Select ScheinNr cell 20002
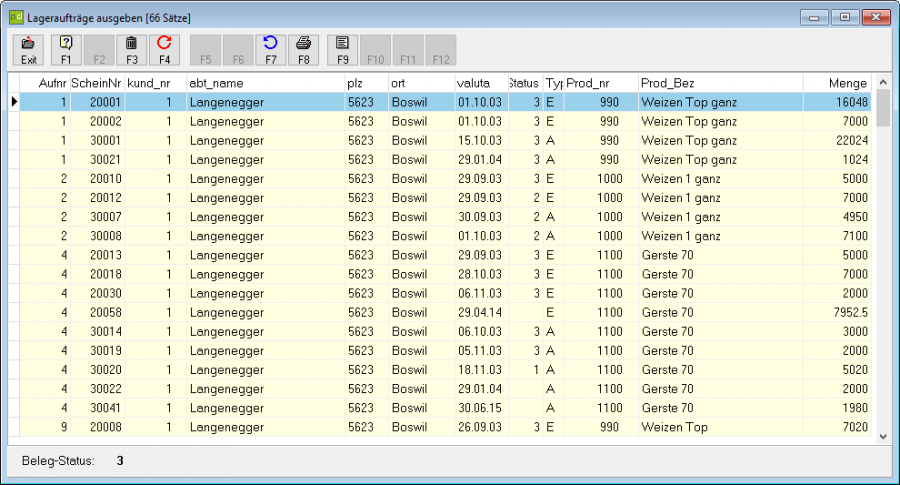The width and height of the screenshot is (900, 485). [96, 121]
